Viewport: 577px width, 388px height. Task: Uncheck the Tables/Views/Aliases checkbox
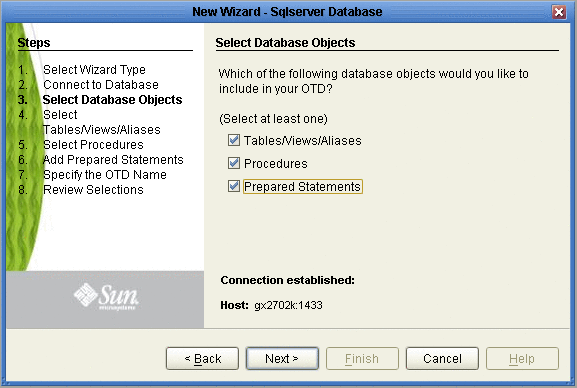tap(234, 141)
